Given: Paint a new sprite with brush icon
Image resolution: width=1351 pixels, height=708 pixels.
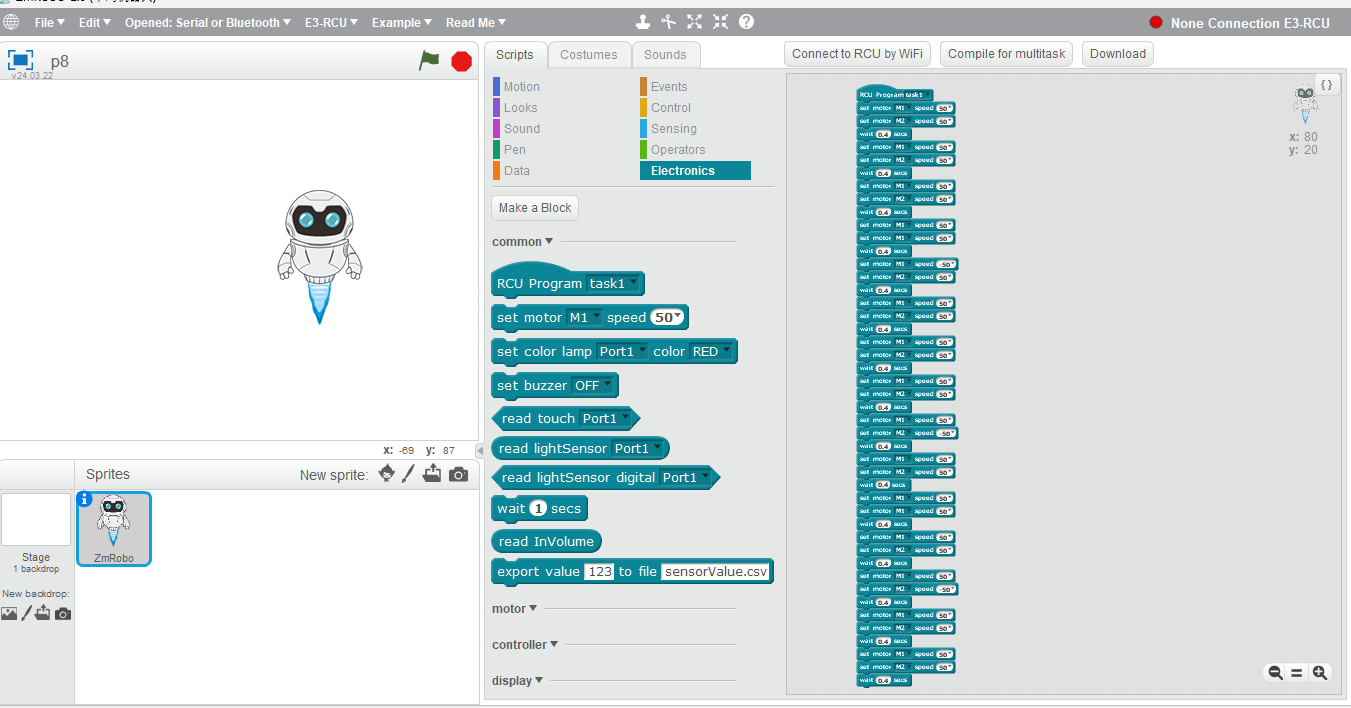Looking at the screenshot, I should (409, 474).
